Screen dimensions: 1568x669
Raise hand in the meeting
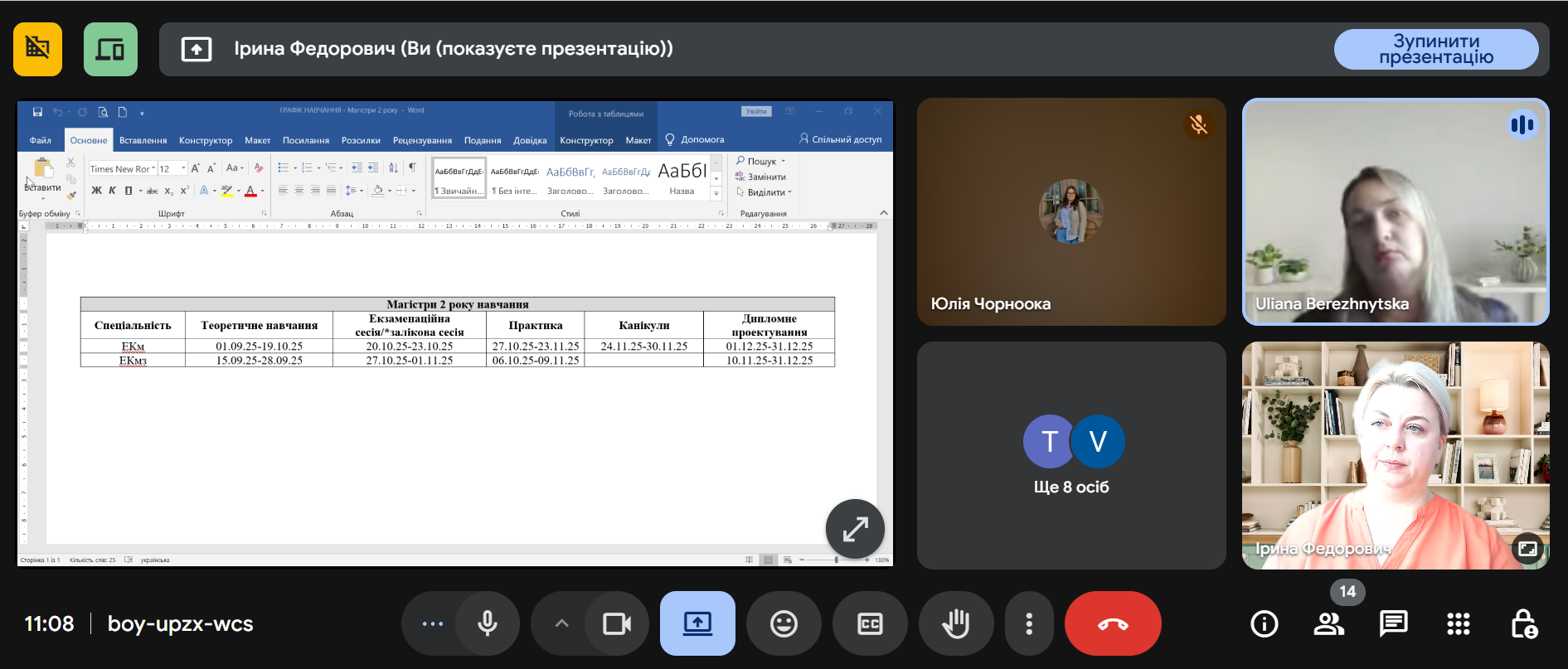click(955, 623)
